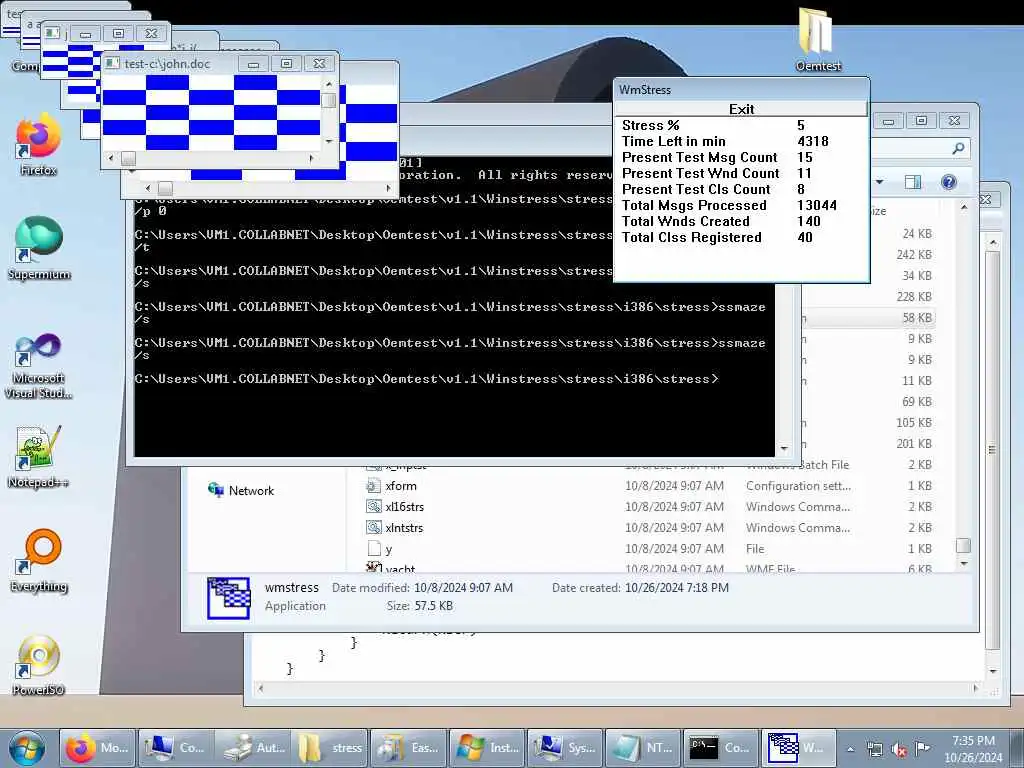
Task: Click the Explorer file list scroll down arrow
Action: [x=964, y=563]
